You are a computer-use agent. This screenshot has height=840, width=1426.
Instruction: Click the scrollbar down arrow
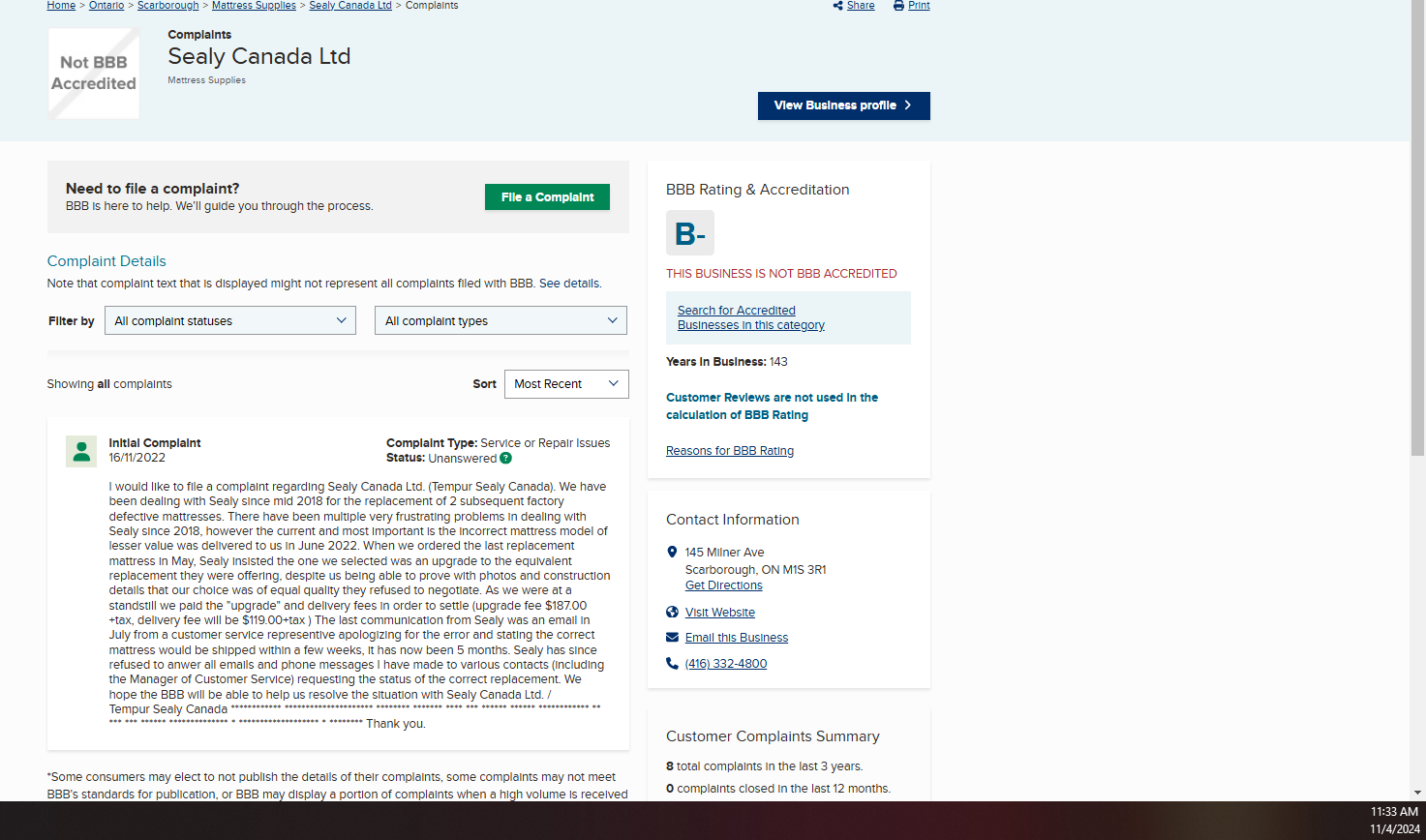click(x=1418, y=794)
